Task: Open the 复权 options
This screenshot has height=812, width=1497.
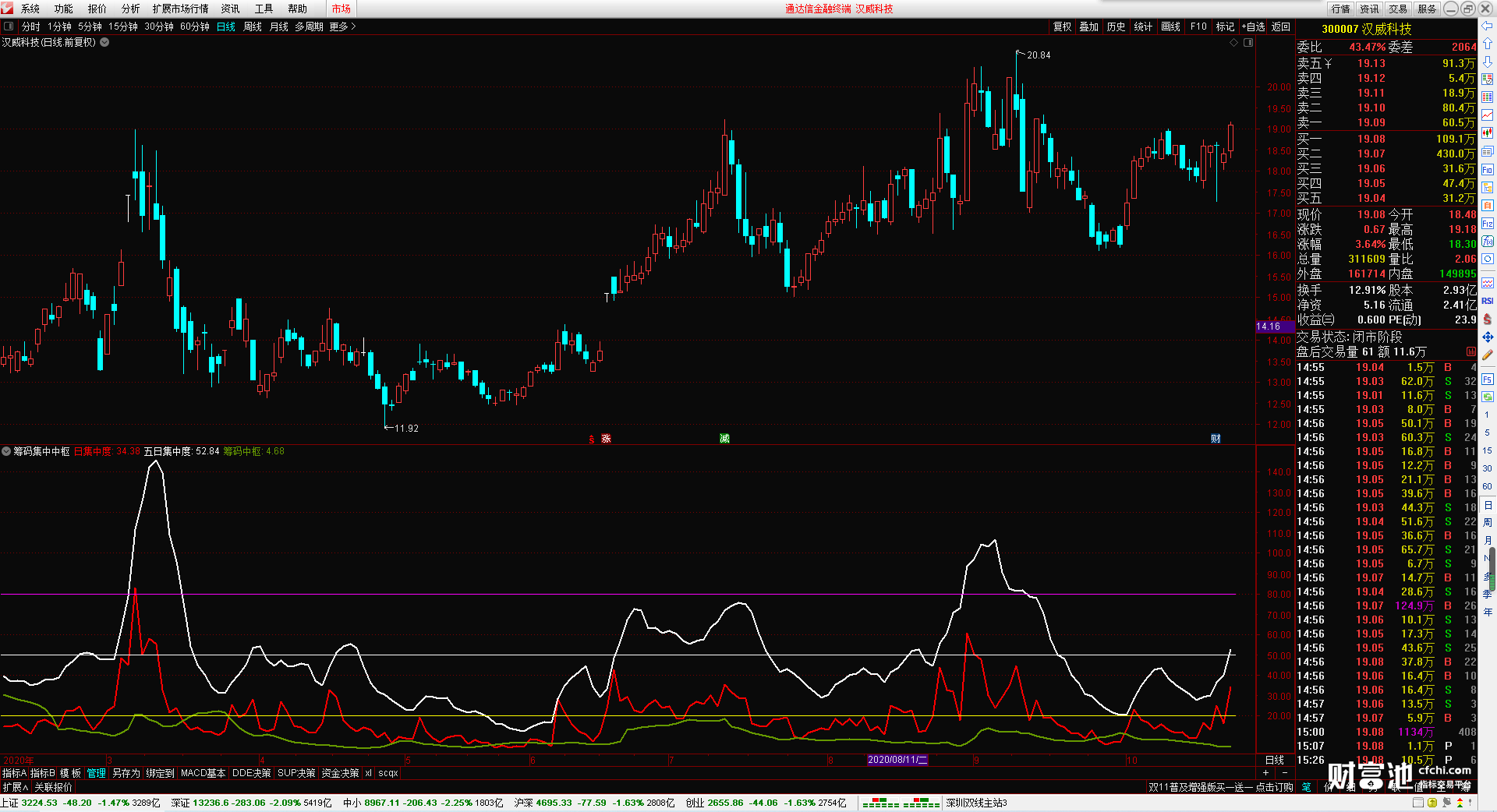Action: pyautogui.click(x=1063, y=26)
